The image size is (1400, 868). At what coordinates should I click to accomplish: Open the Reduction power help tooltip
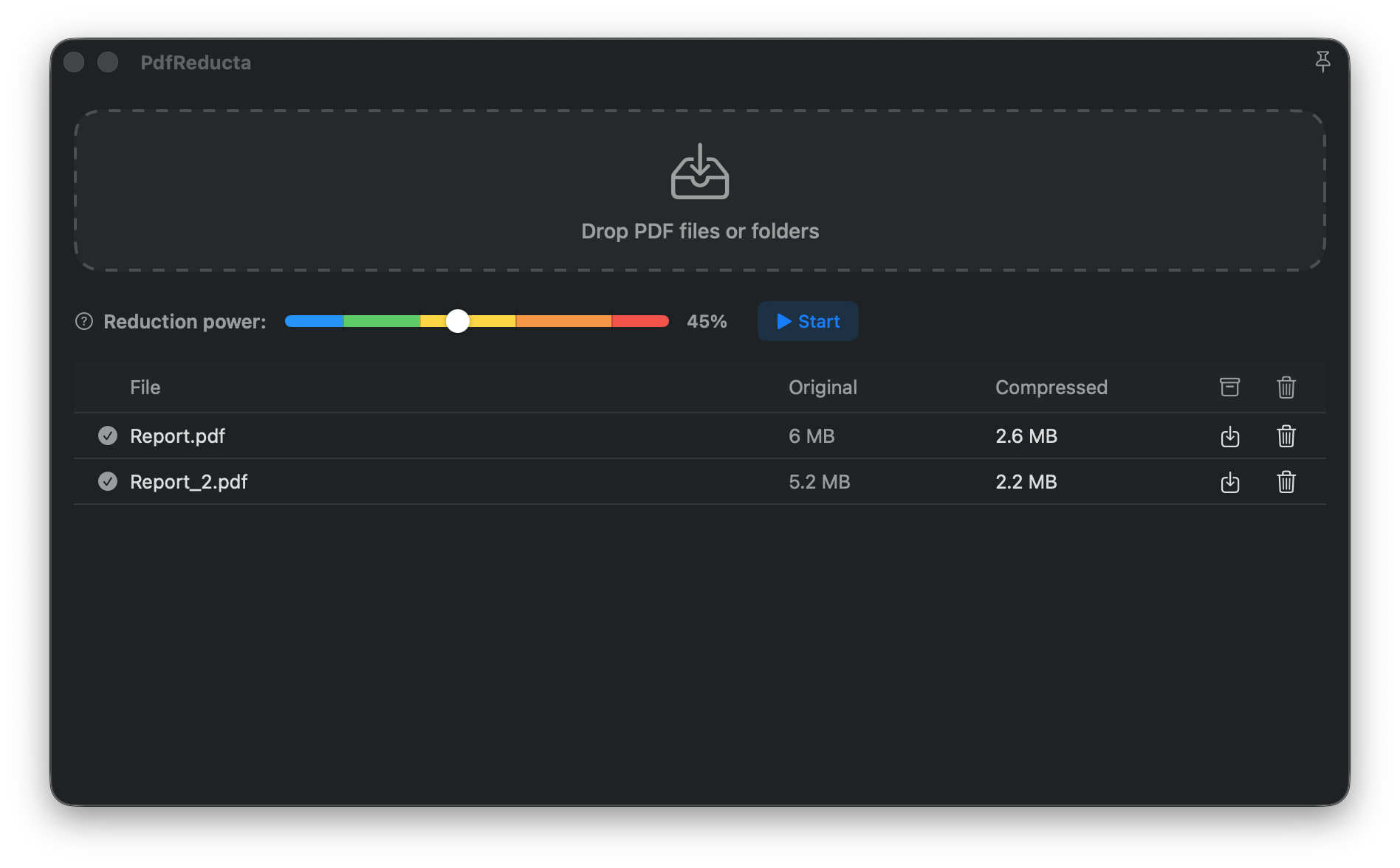pyautogui.click(x=83, y=321)
